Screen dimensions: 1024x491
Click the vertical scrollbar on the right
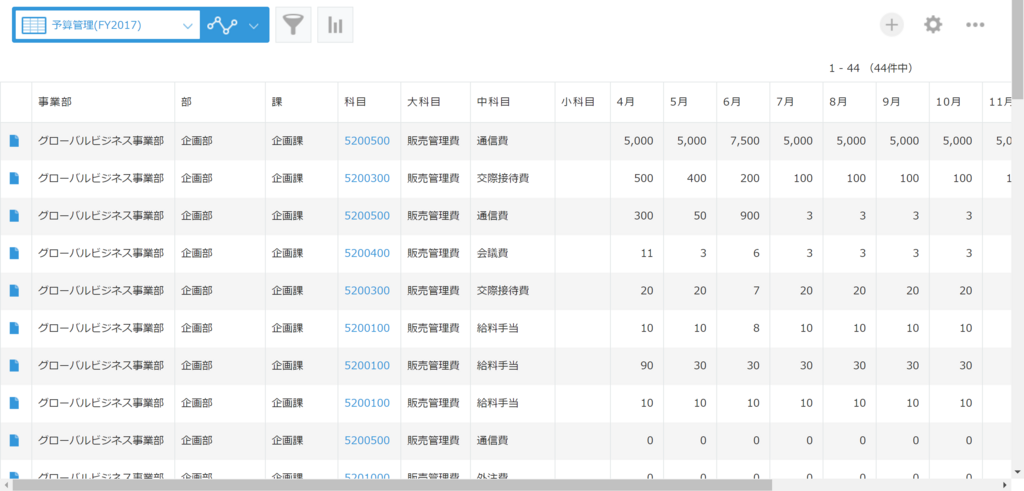pyautogui.click(x=1018, y=49)
